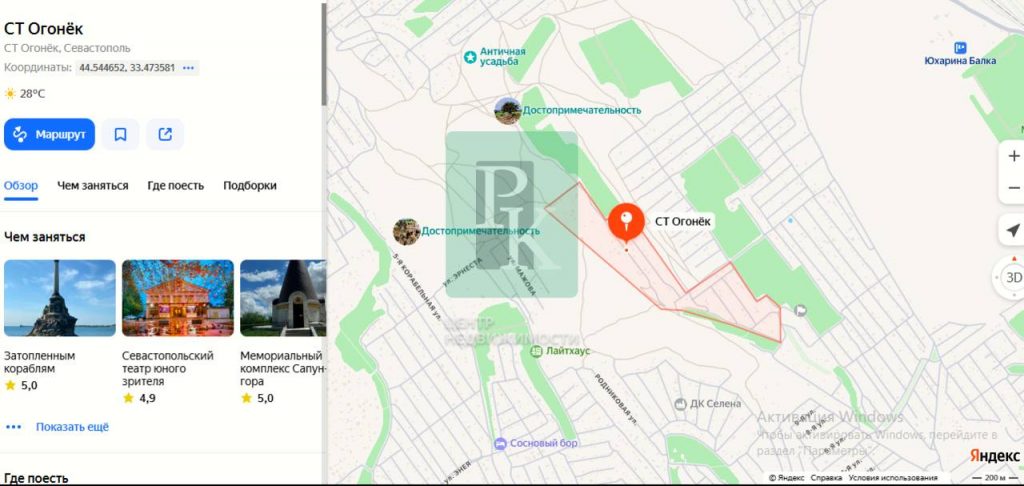Zoom in the map with plus button
The height and width of the screenshot is (486, 1024).
1013,156
